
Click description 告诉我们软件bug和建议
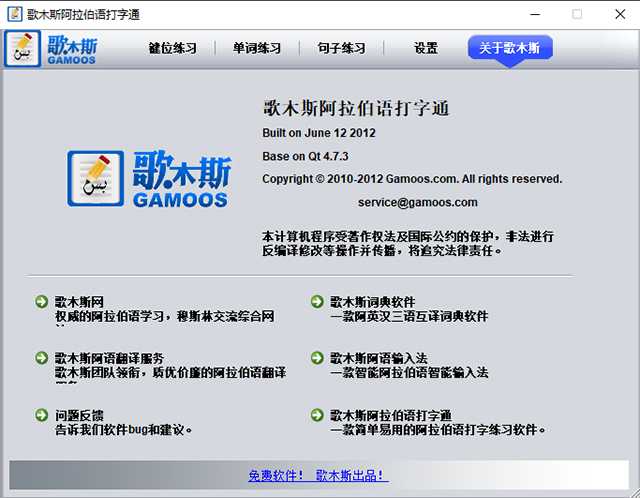point(124,429)
